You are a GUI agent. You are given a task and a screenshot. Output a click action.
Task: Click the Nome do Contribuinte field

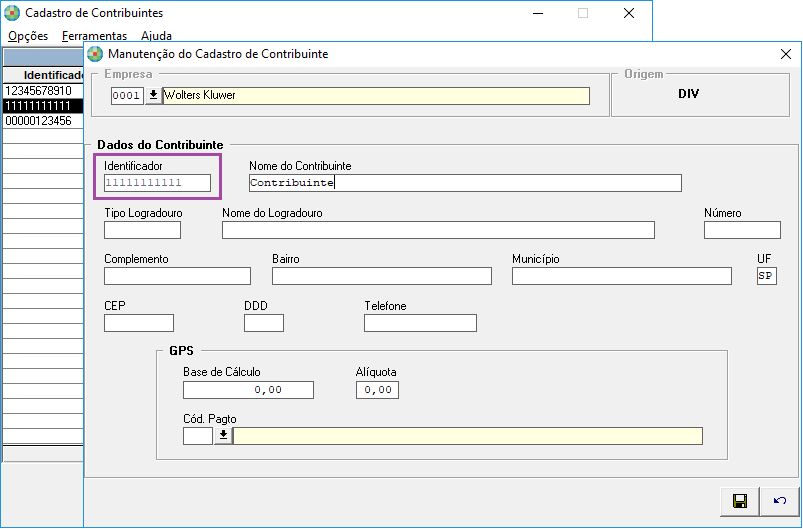[x=465, y=183]
